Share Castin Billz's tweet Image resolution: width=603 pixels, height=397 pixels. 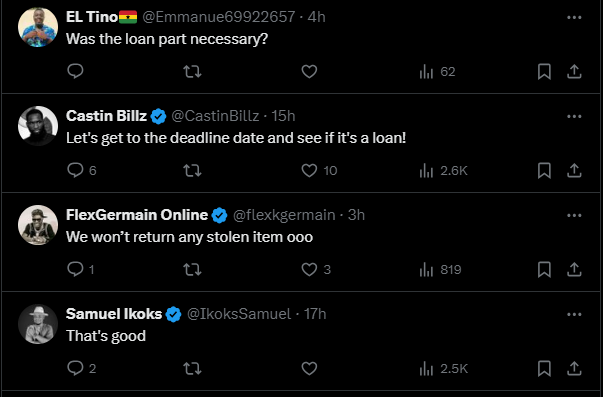[x=574, y=170]
